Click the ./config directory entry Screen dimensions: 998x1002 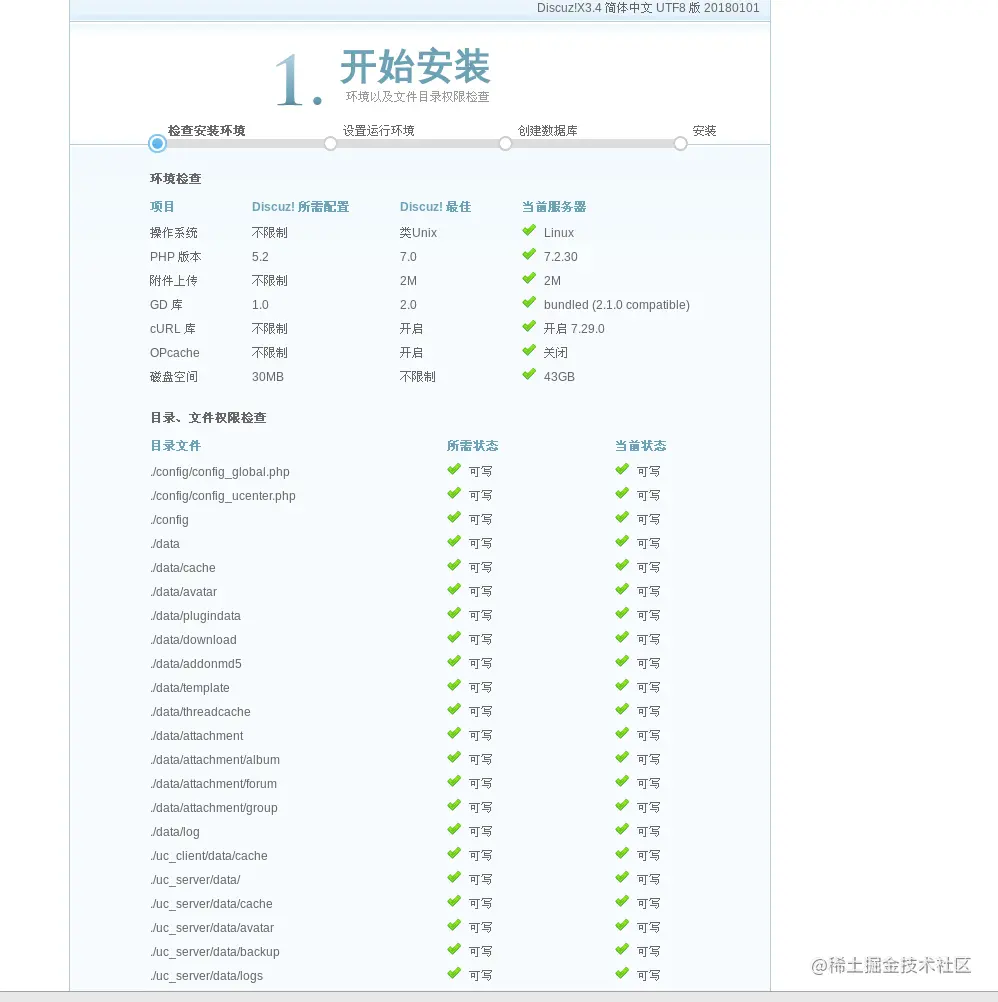170,520
